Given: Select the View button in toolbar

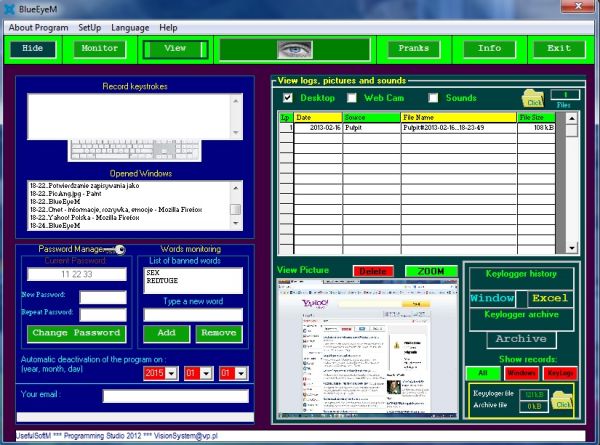Looking at the screenshot, I should coord(175,49).
